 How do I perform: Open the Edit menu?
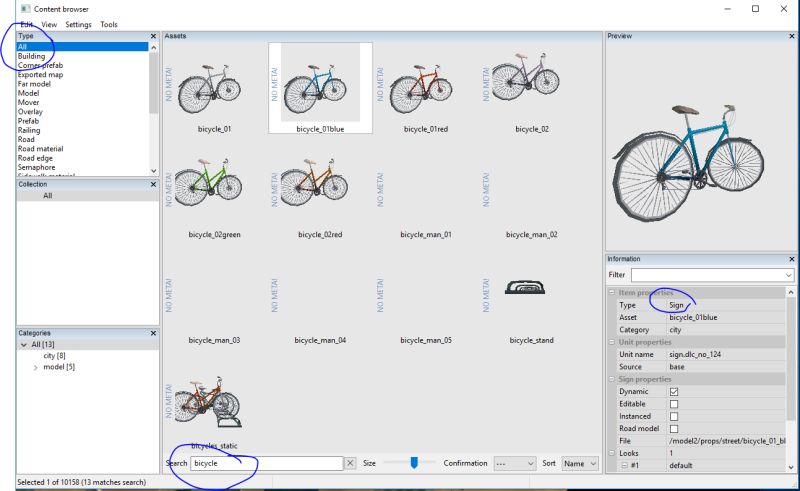(27, 24)
